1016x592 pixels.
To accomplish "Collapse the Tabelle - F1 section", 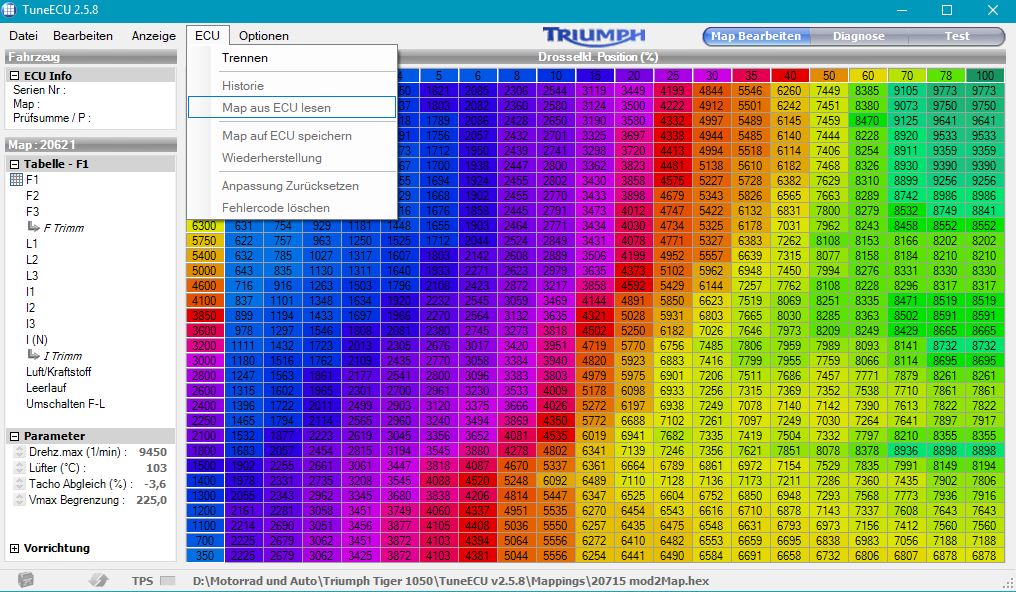I will click(x=15, y=164).
